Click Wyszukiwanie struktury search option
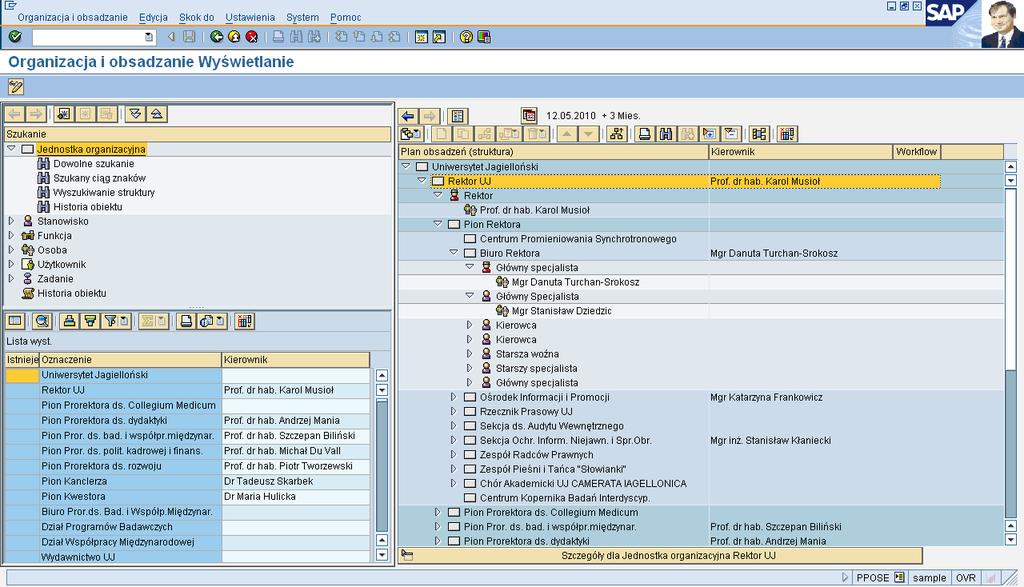Viewport: 1024px width, 587px height. (104, 193)
